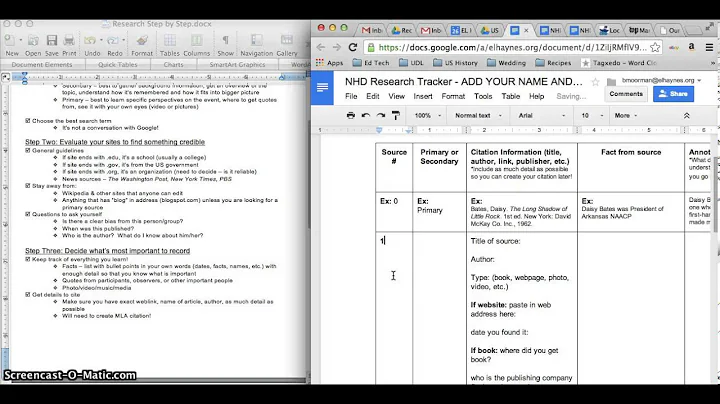Viewport: 720px width, 404px height.
Task: Move document using the folder icon
Action: coord(611,82)
